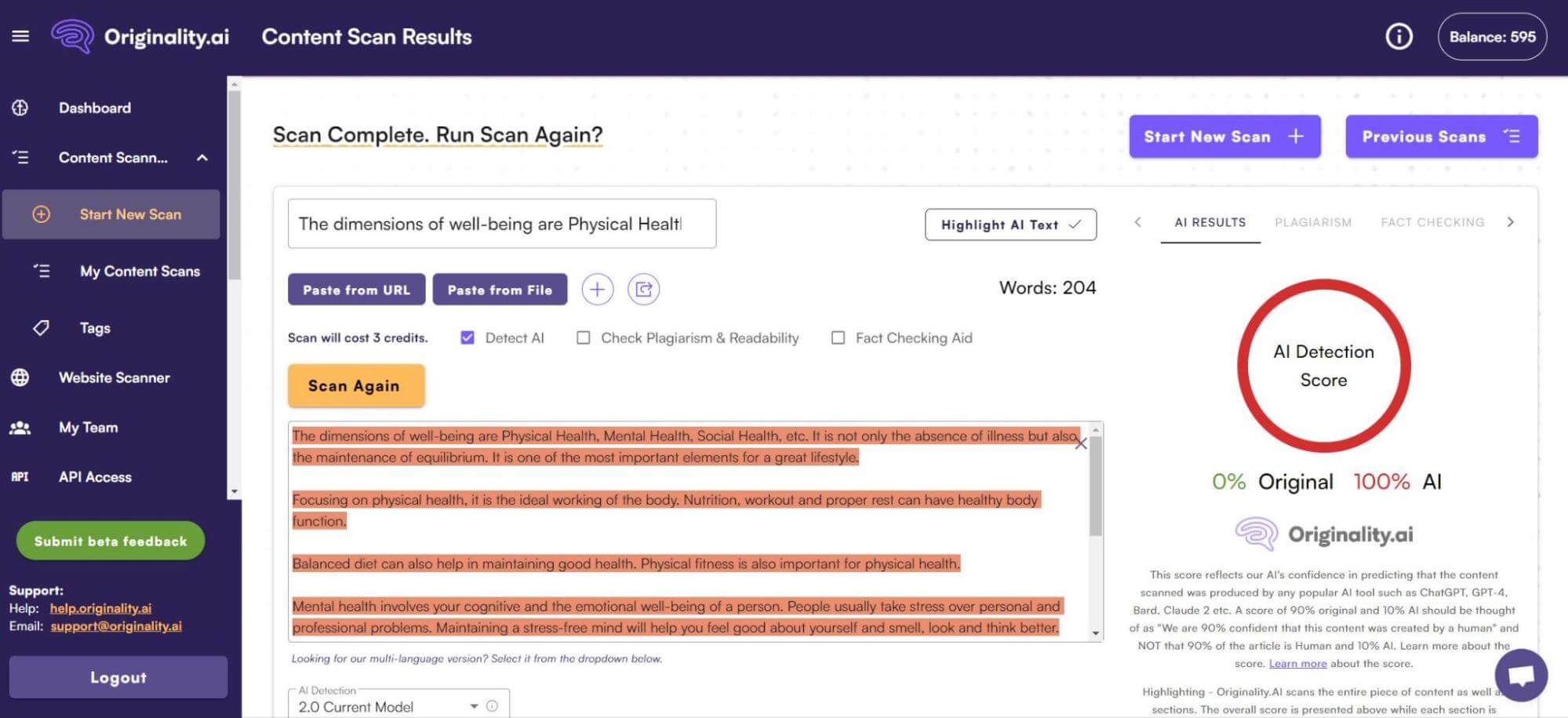This screenshot has height=718, width=1568.
Task: Open My Team in the sidebar
Action: [89, 428]
